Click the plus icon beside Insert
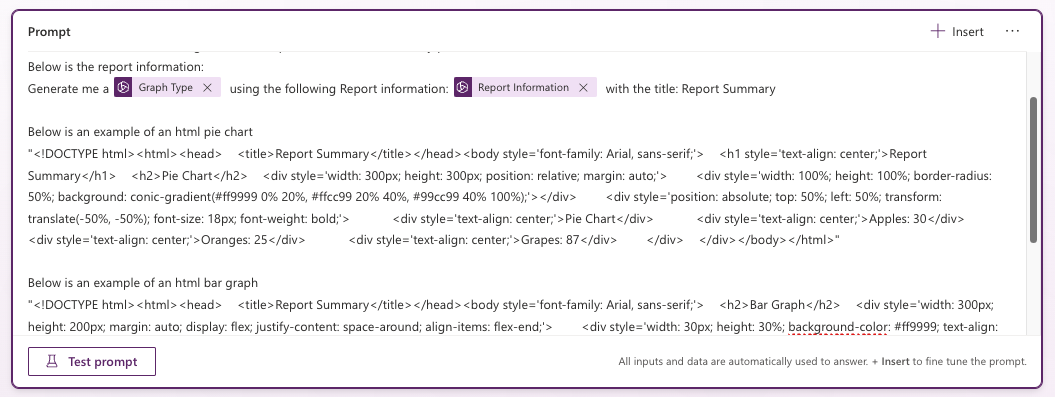 937,31
